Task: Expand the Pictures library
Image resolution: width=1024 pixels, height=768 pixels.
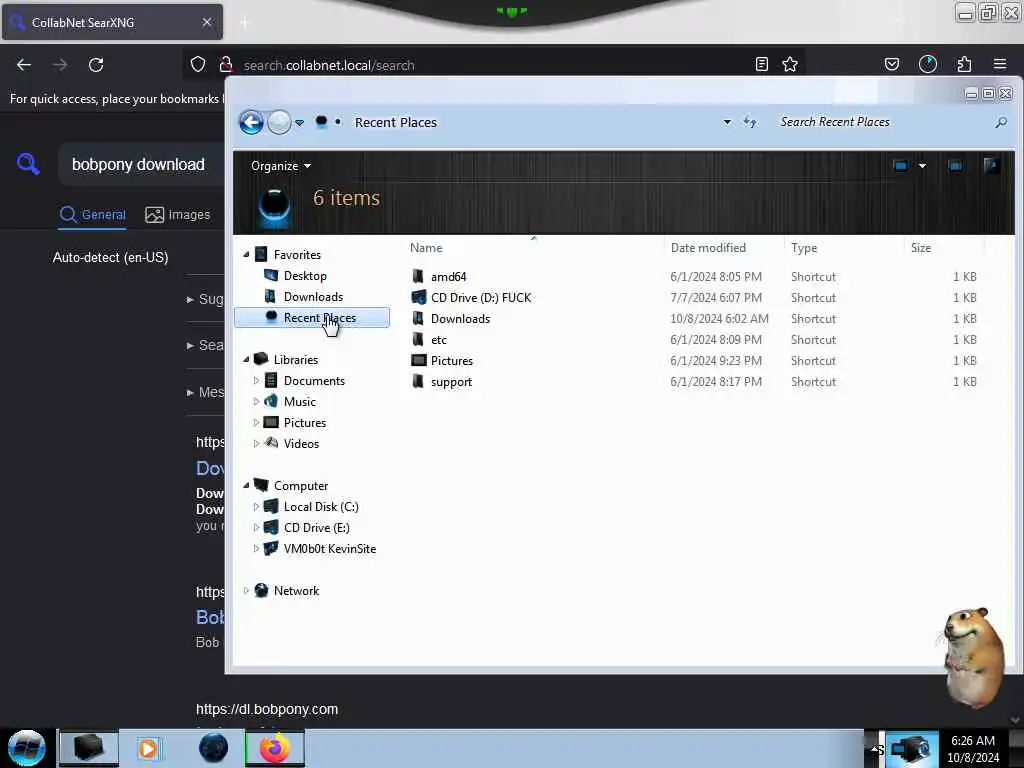Action: point(256,423)
